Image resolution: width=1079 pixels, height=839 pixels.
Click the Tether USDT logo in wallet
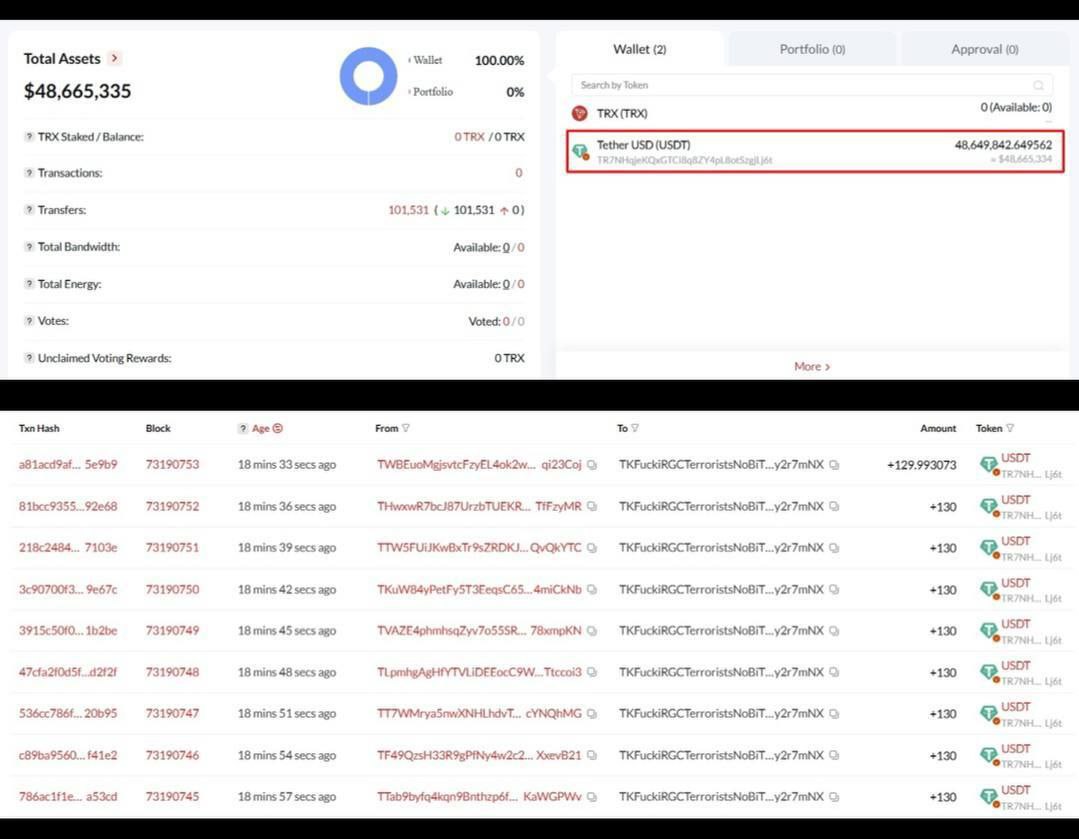coord(580,151)
